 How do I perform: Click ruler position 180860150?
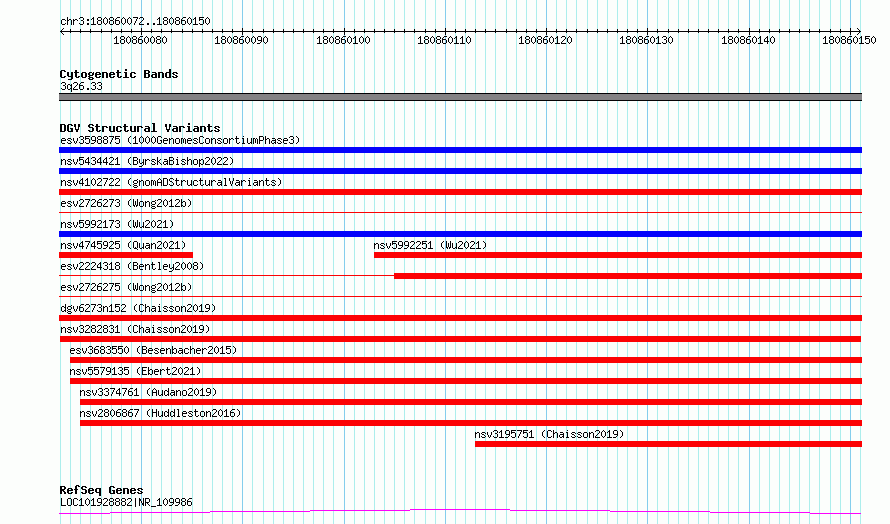(849, 40)
